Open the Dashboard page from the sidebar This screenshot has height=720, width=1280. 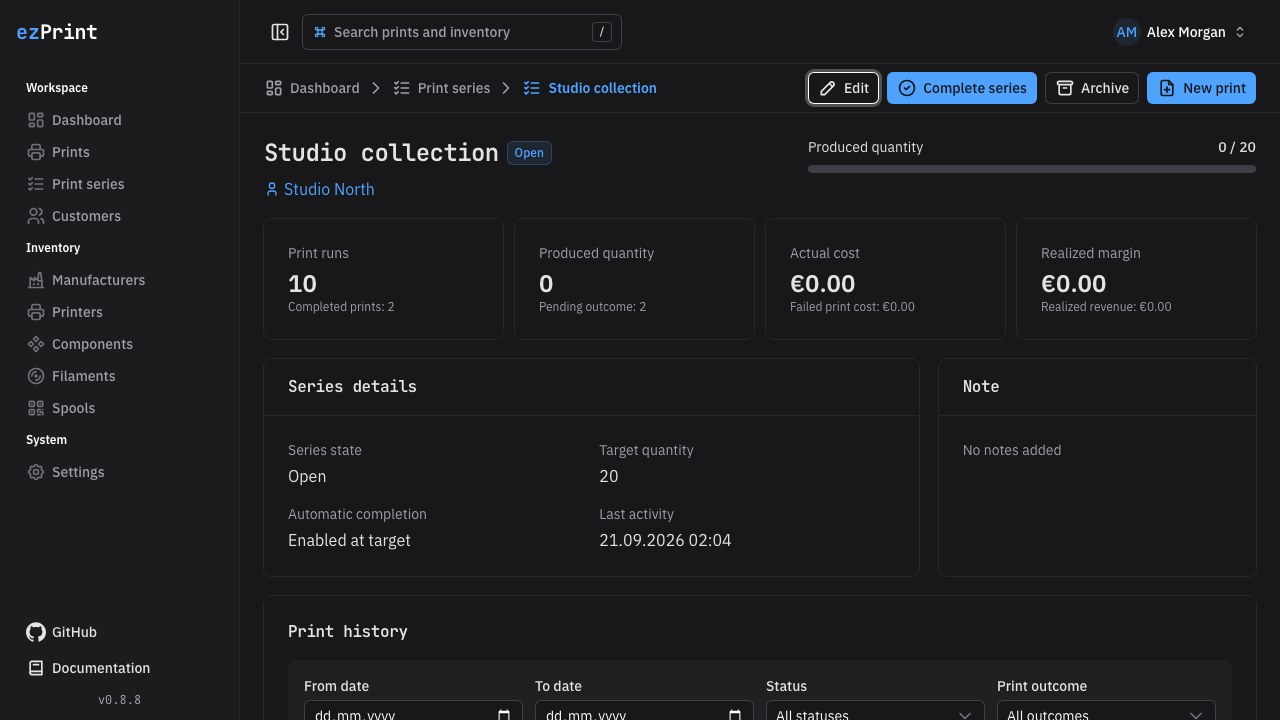[x=120, y=120]
